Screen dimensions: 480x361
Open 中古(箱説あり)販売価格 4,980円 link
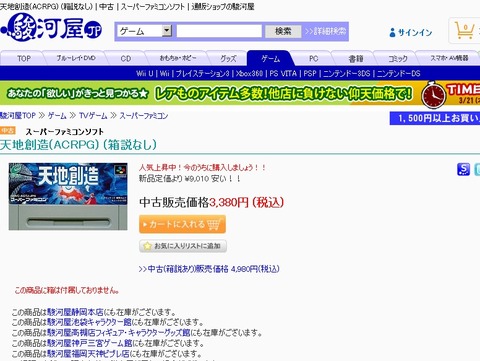tap(209, 269)
